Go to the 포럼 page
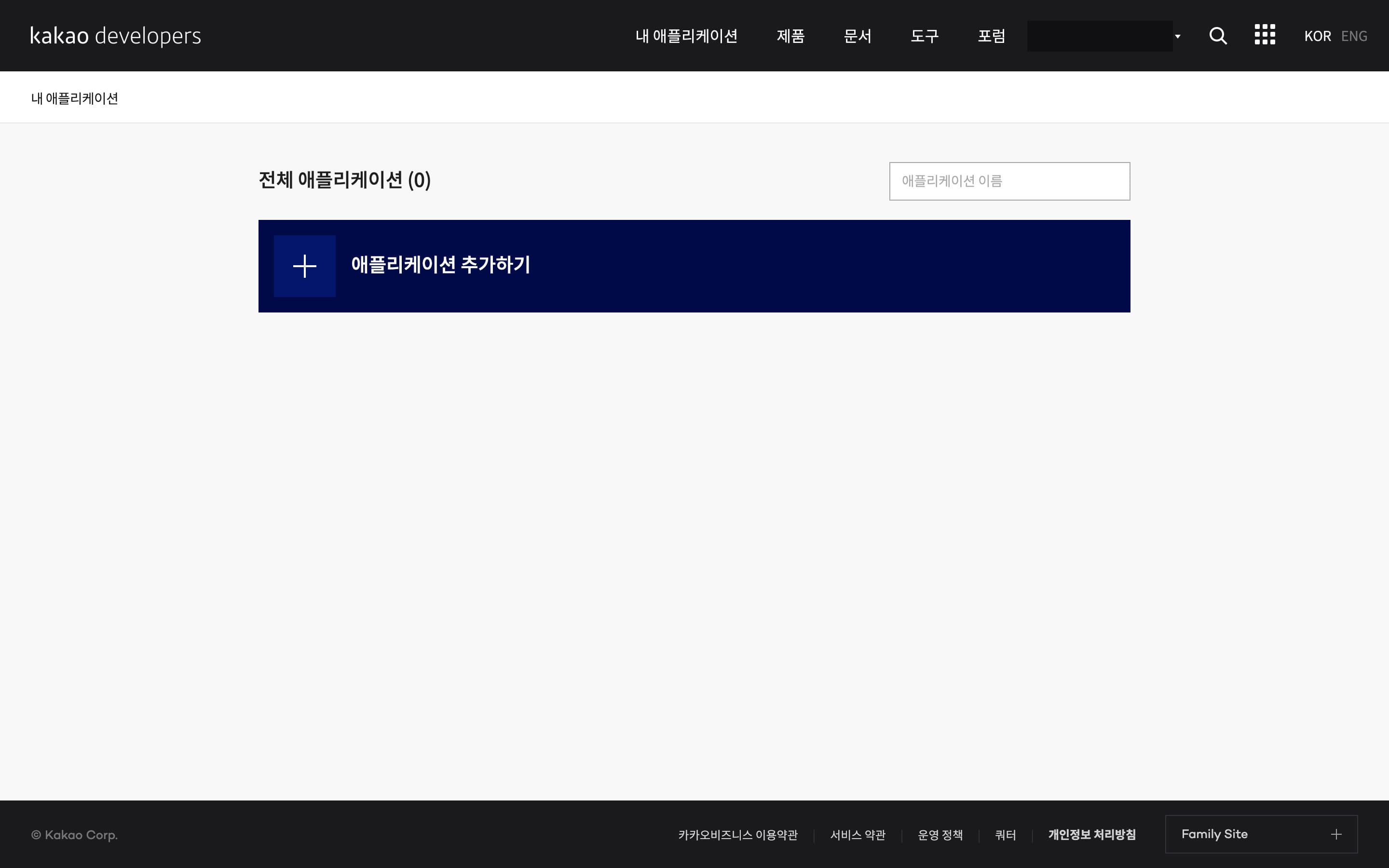Screen dimensions: 1389x868 pyautogui.click(x=991, y=36)
